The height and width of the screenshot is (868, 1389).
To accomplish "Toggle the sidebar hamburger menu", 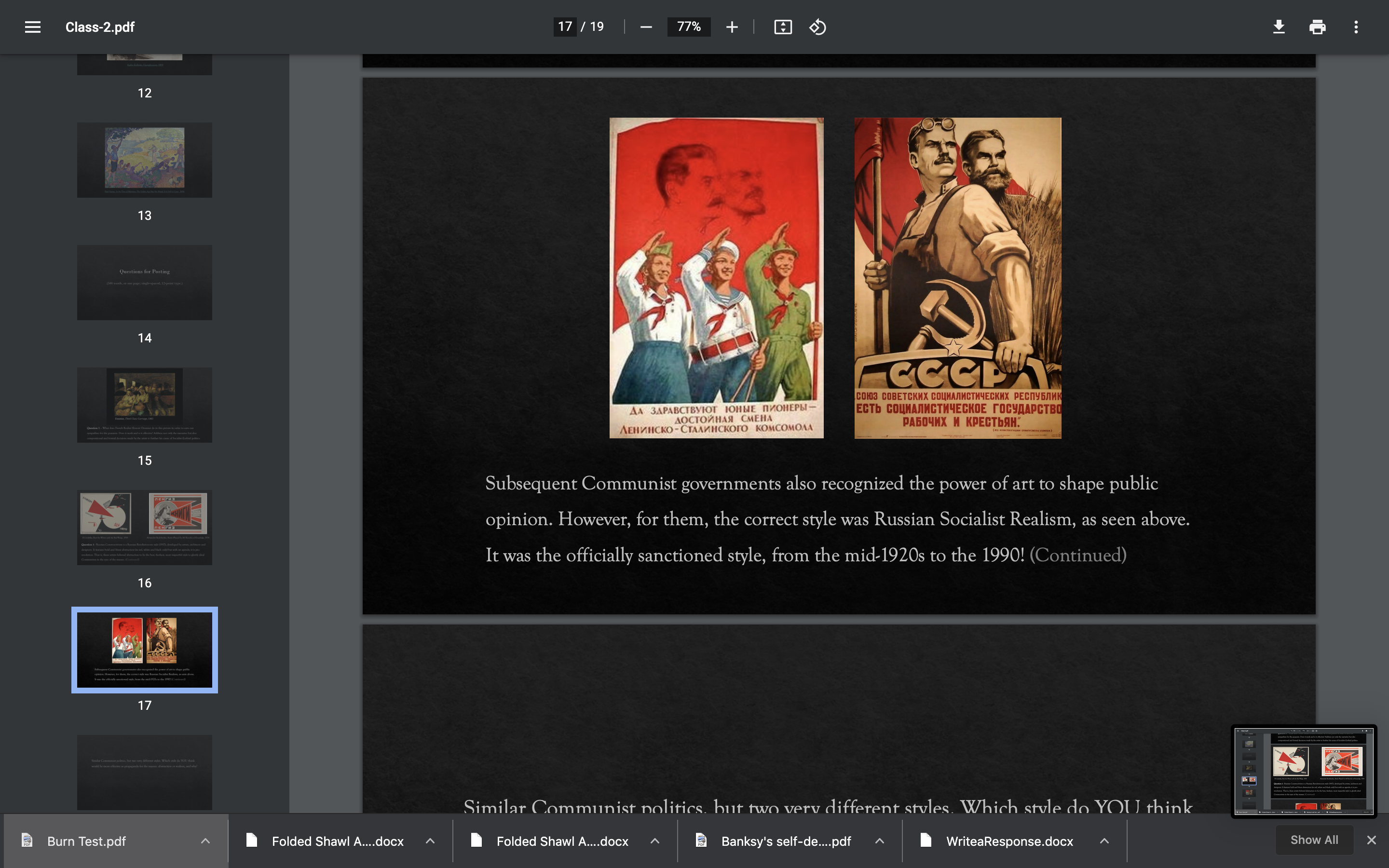I will click(33, 27).
